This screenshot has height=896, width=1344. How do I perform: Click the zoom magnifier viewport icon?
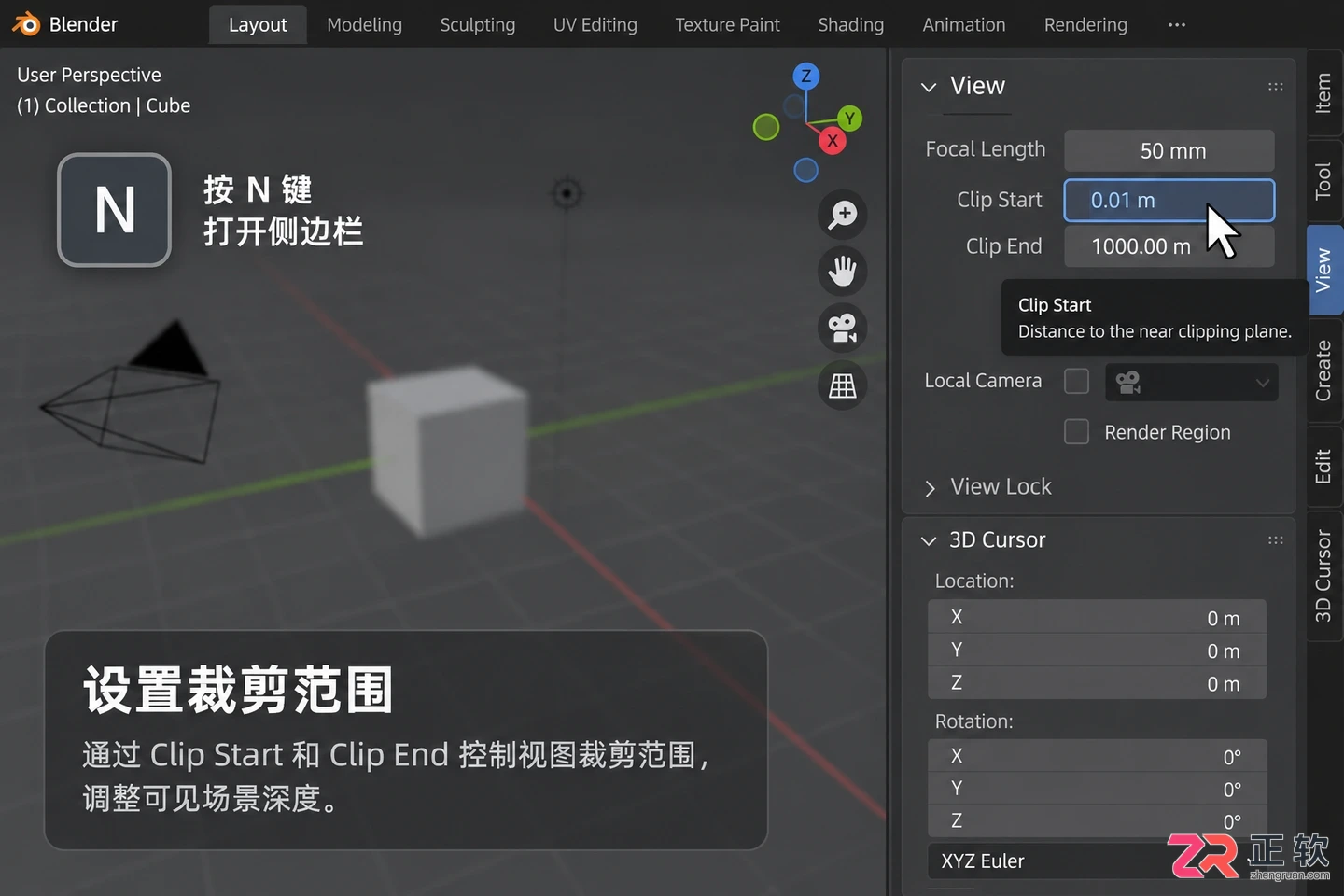coord(843,215)
